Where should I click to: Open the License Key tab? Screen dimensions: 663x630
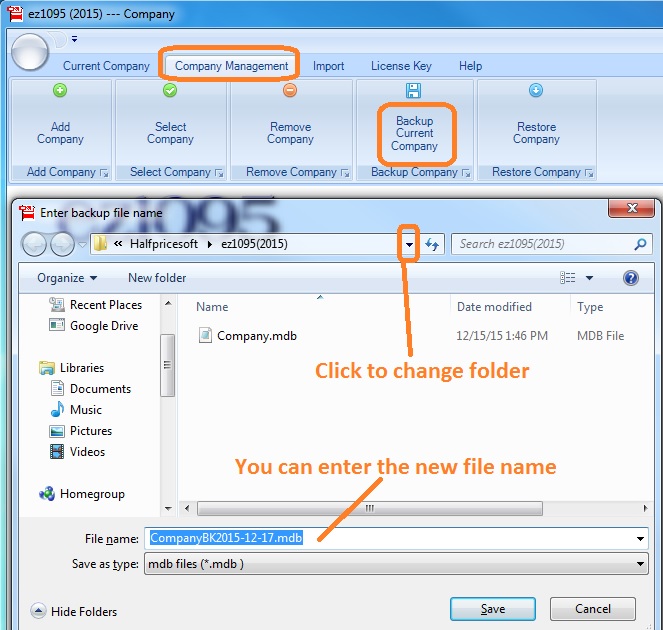401,66
